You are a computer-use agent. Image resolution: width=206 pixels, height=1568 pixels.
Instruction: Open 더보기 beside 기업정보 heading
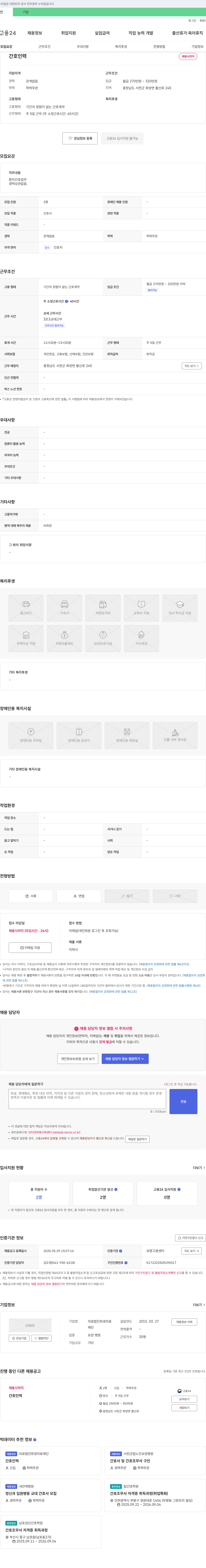coord(199,1305)
